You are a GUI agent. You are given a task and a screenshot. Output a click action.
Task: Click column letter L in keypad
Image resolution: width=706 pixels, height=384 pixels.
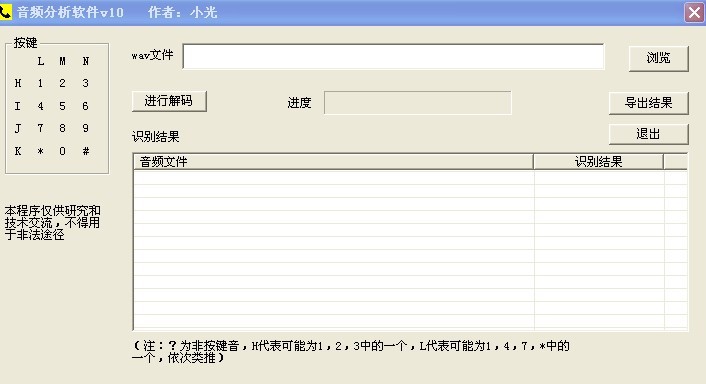pyautogui.click(x=41, y=61)
